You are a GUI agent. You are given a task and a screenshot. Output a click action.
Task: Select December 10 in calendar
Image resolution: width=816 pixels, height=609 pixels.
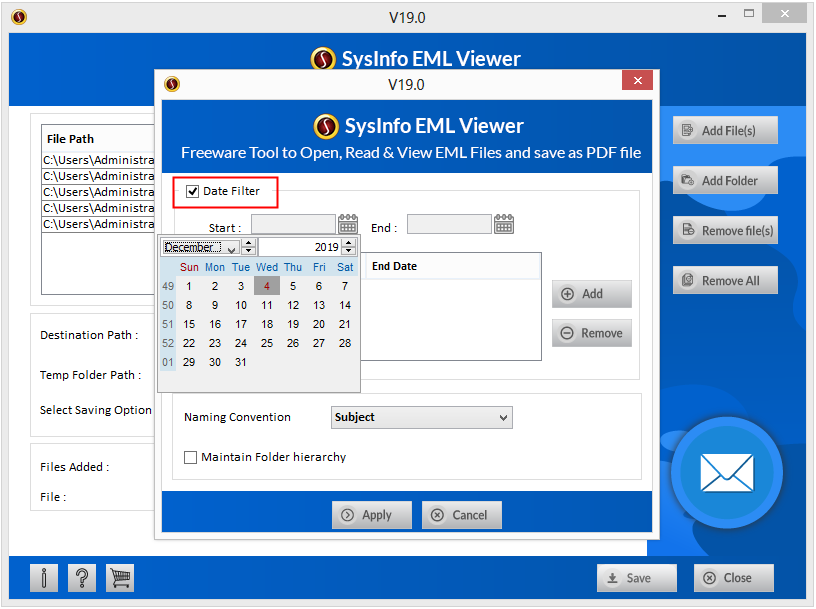(x=241, y=305)
